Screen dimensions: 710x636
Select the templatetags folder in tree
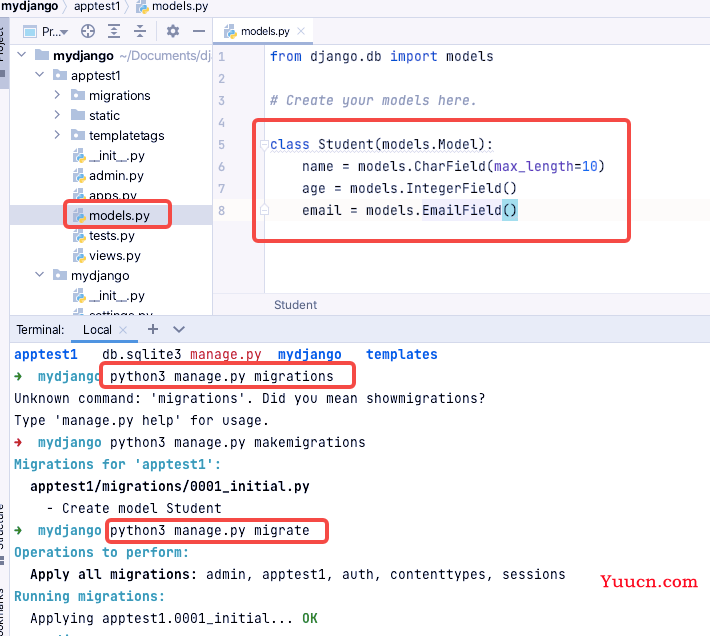pyautogui.click(x=126, y=135)
